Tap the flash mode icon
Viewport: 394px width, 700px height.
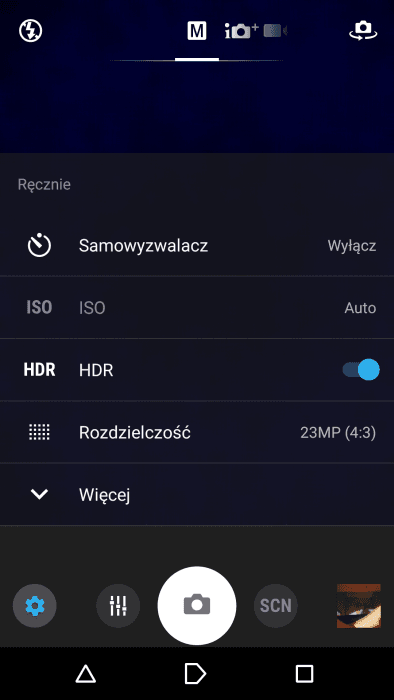31,31
